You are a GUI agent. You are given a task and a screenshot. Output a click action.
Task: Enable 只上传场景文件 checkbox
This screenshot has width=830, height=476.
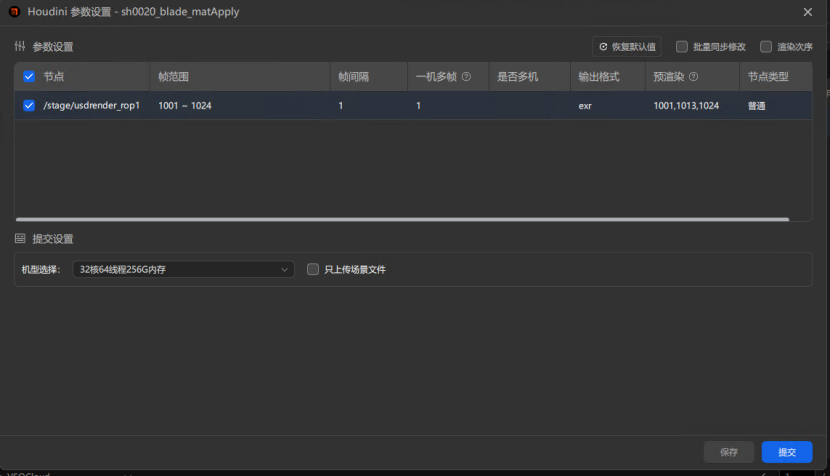(313, 269)
